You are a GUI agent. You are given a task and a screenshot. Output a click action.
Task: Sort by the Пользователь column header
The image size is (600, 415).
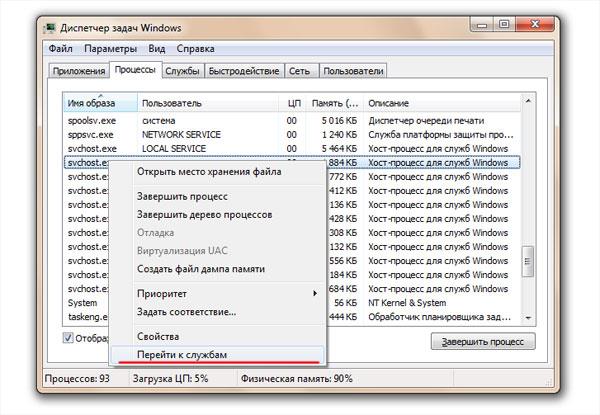click(x=208, y=103)
